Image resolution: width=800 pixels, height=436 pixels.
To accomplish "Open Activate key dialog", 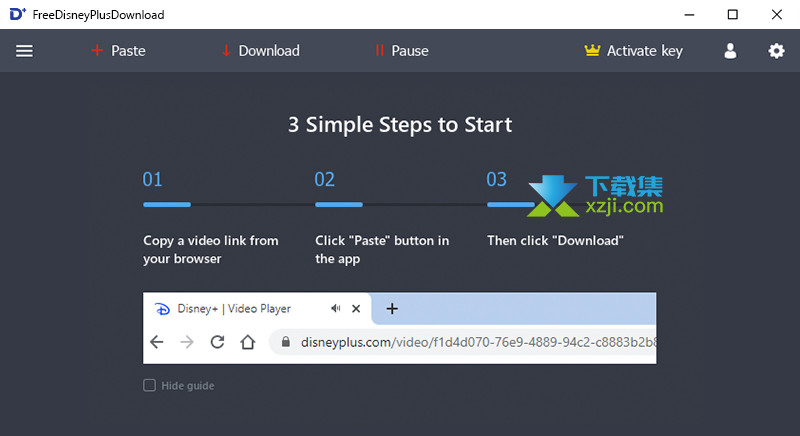I will click(x=633, y=51).
